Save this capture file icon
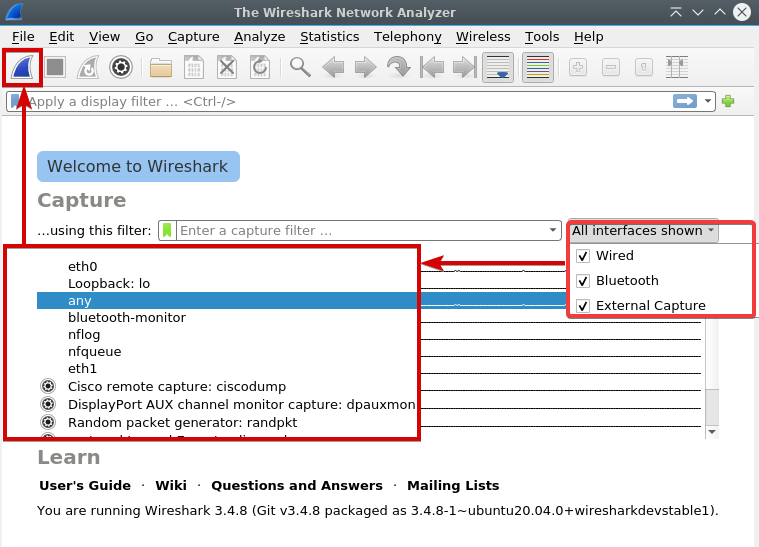759x547 pixels. tap(194, 67)
